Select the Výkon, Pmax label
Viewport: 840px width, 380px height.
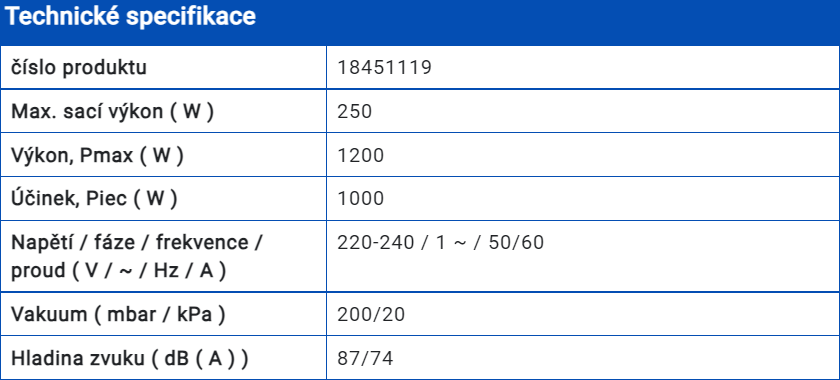98,155
